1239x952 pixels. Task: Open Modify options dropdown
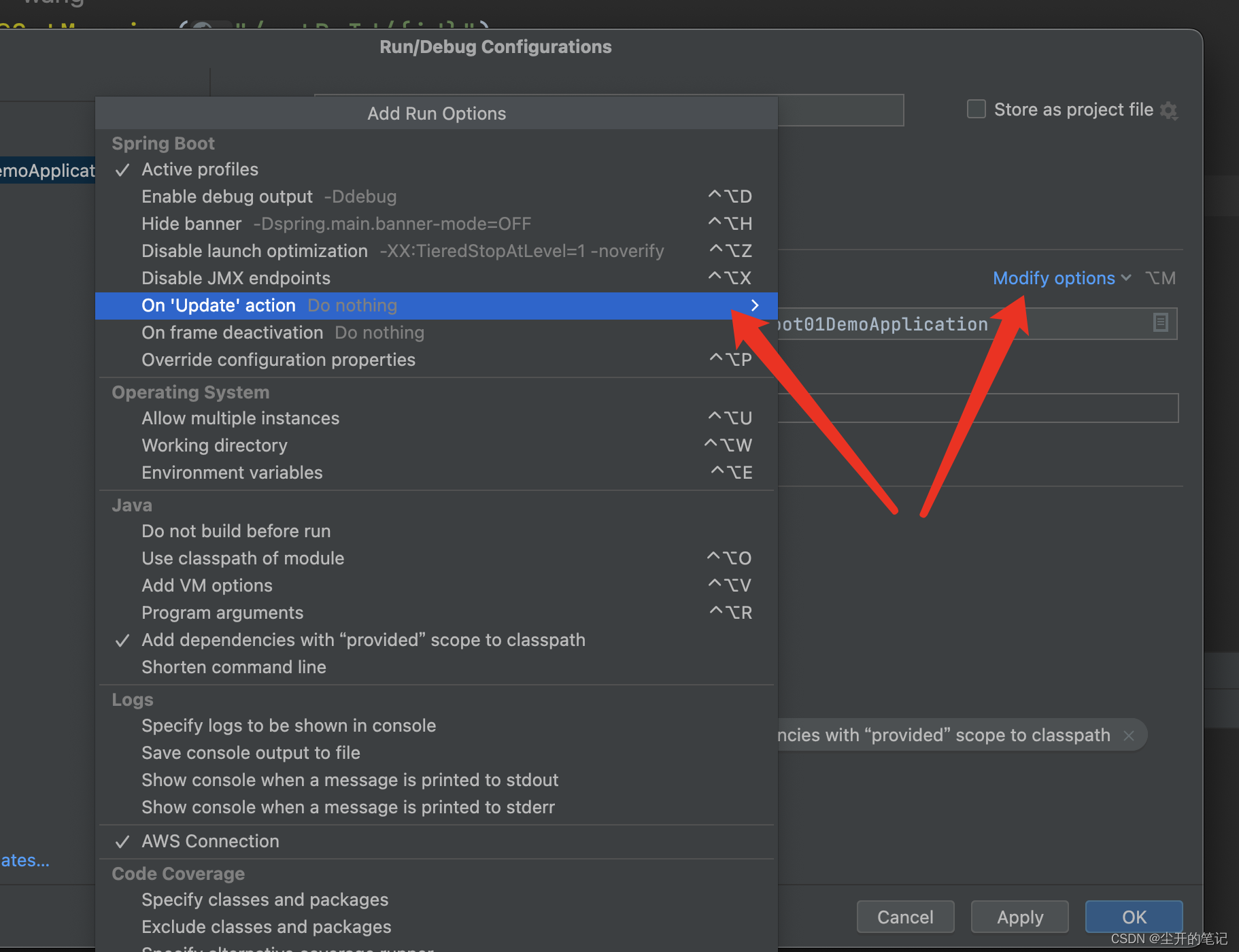[1062, 278]
